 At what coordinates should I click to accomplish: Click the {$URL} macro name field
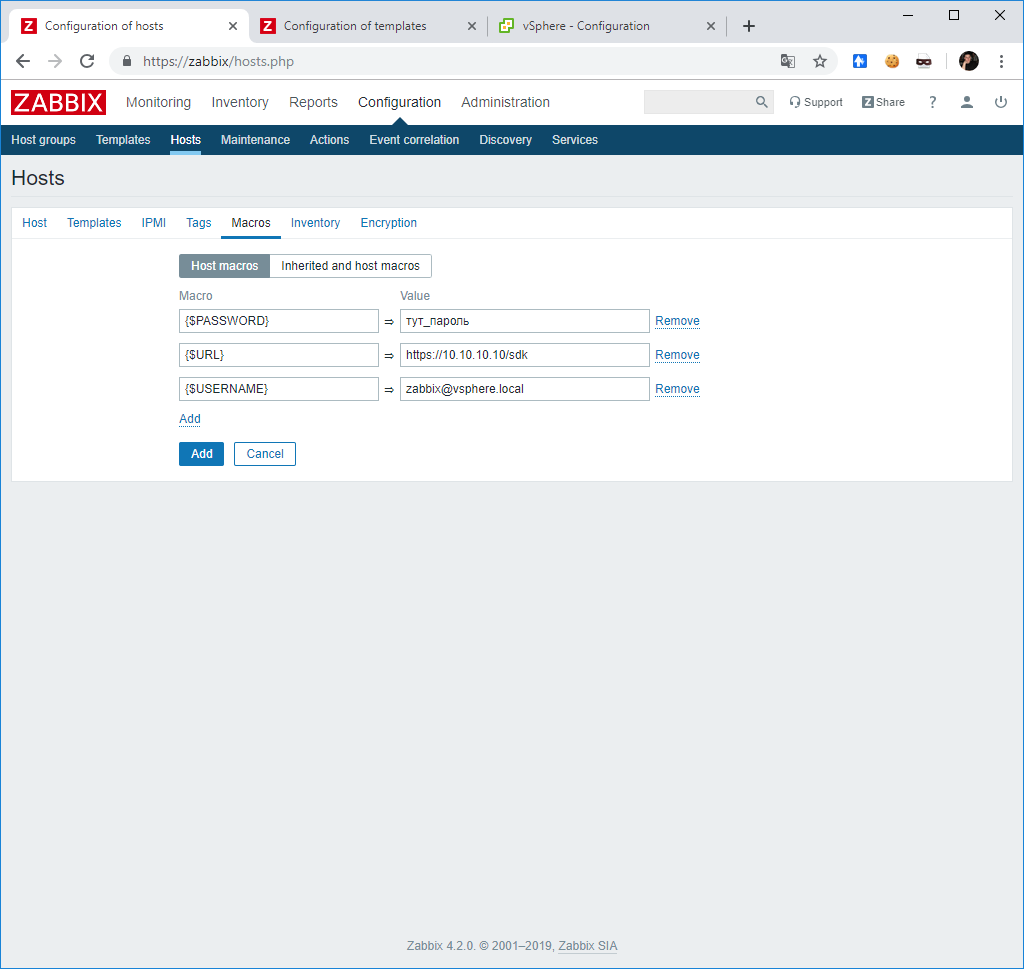[x=279, y=355]
